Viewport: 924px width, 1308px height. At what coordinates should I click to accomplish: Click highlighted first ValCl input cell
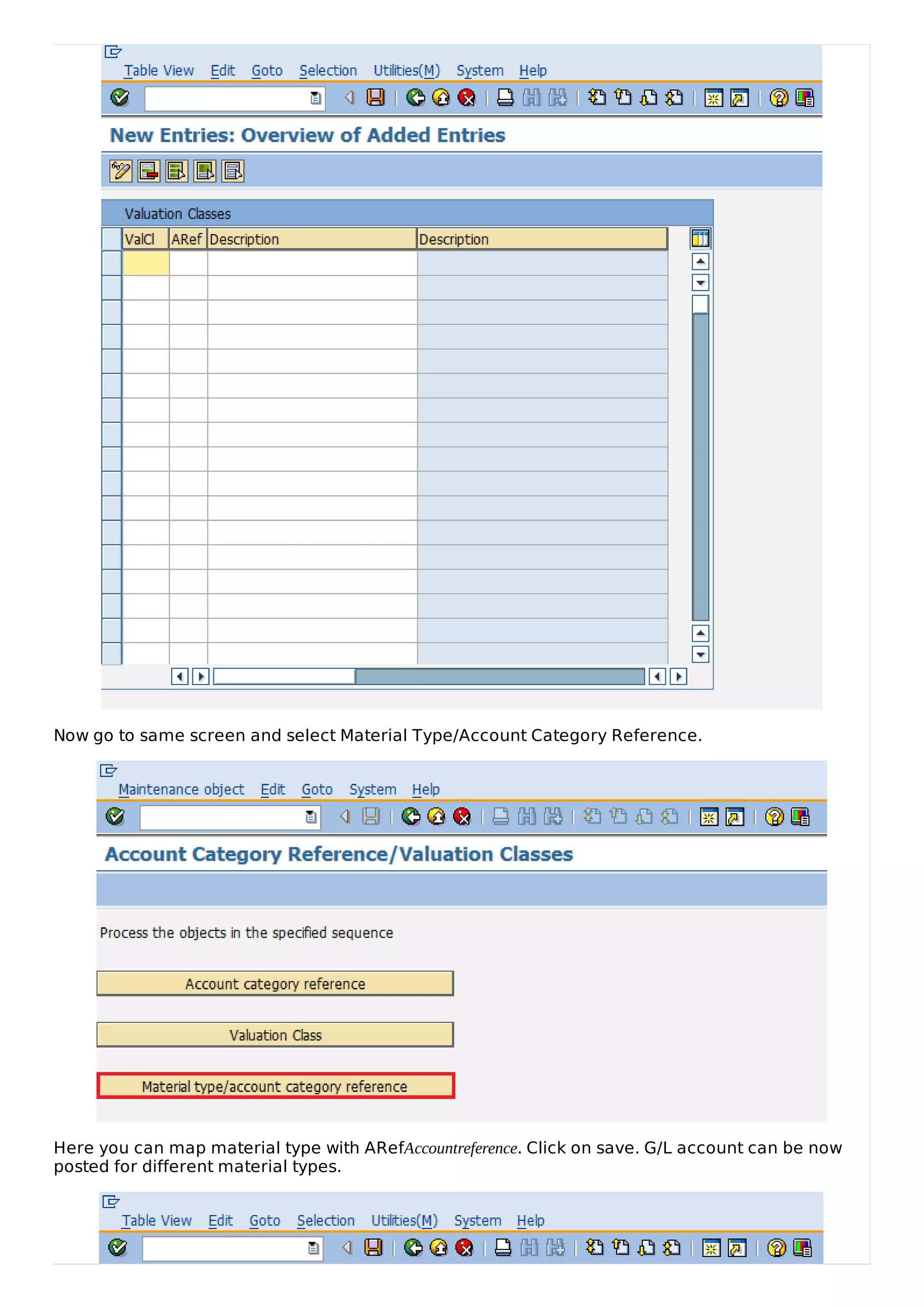[146, 263]
